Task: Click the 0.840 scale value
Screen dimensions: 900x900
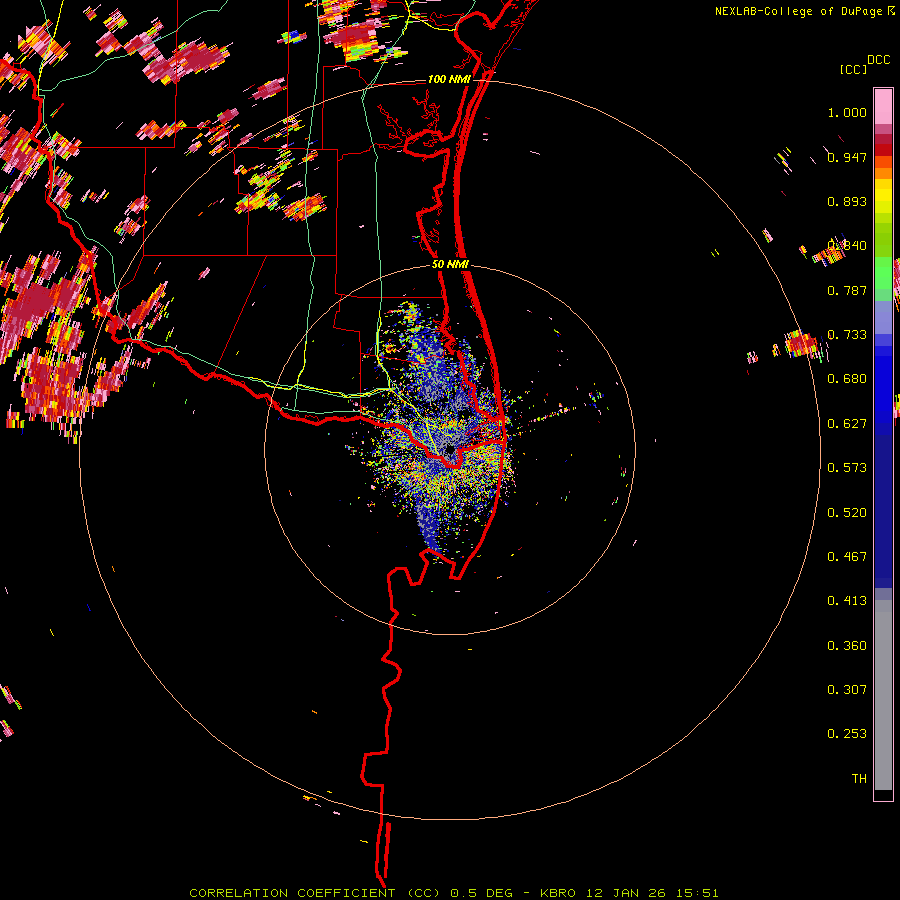Action: 847,246
